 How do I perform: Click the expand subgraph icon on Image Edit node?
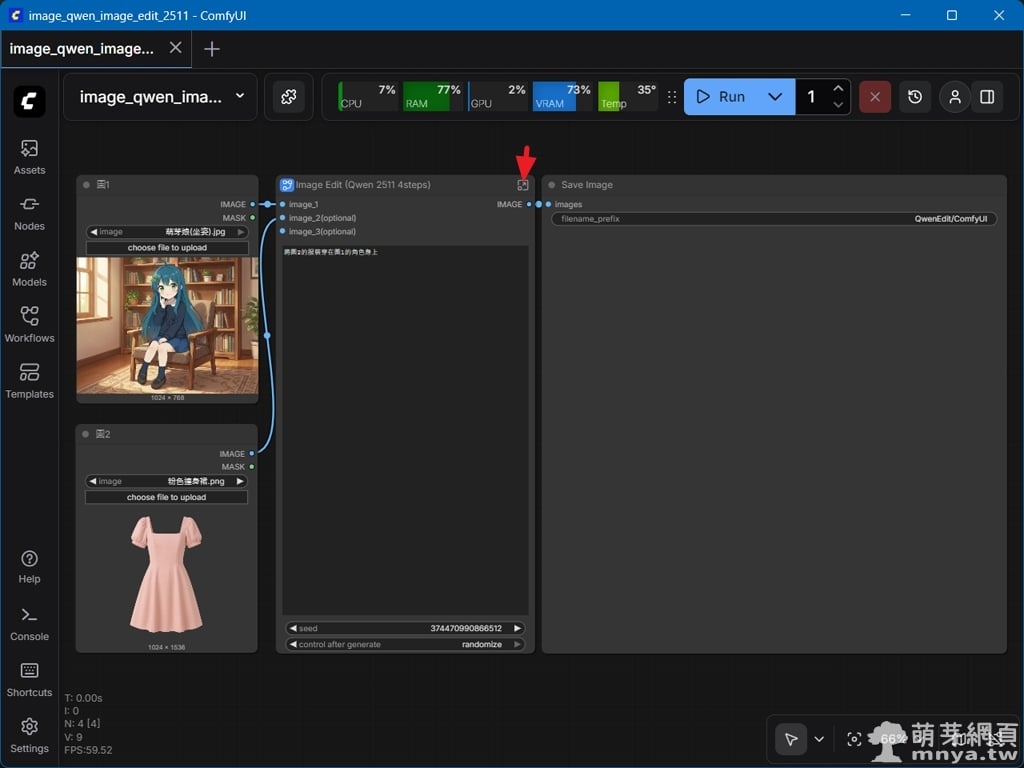click(522, 185)
